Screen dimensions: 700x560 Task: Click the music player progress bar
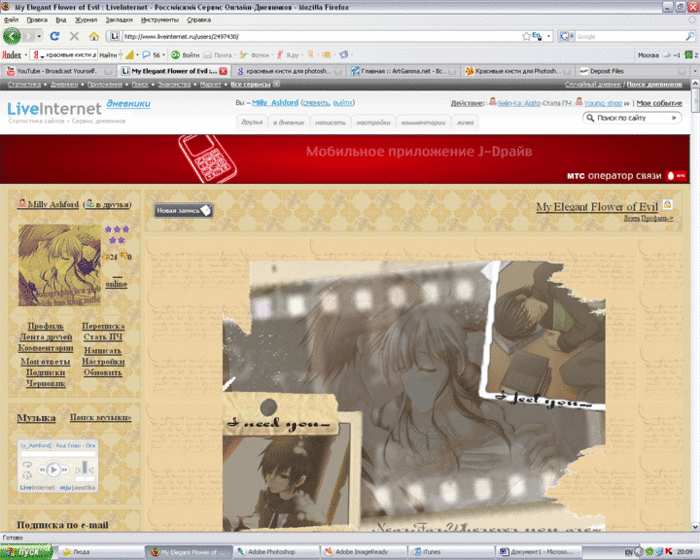[x=58, y=454]
